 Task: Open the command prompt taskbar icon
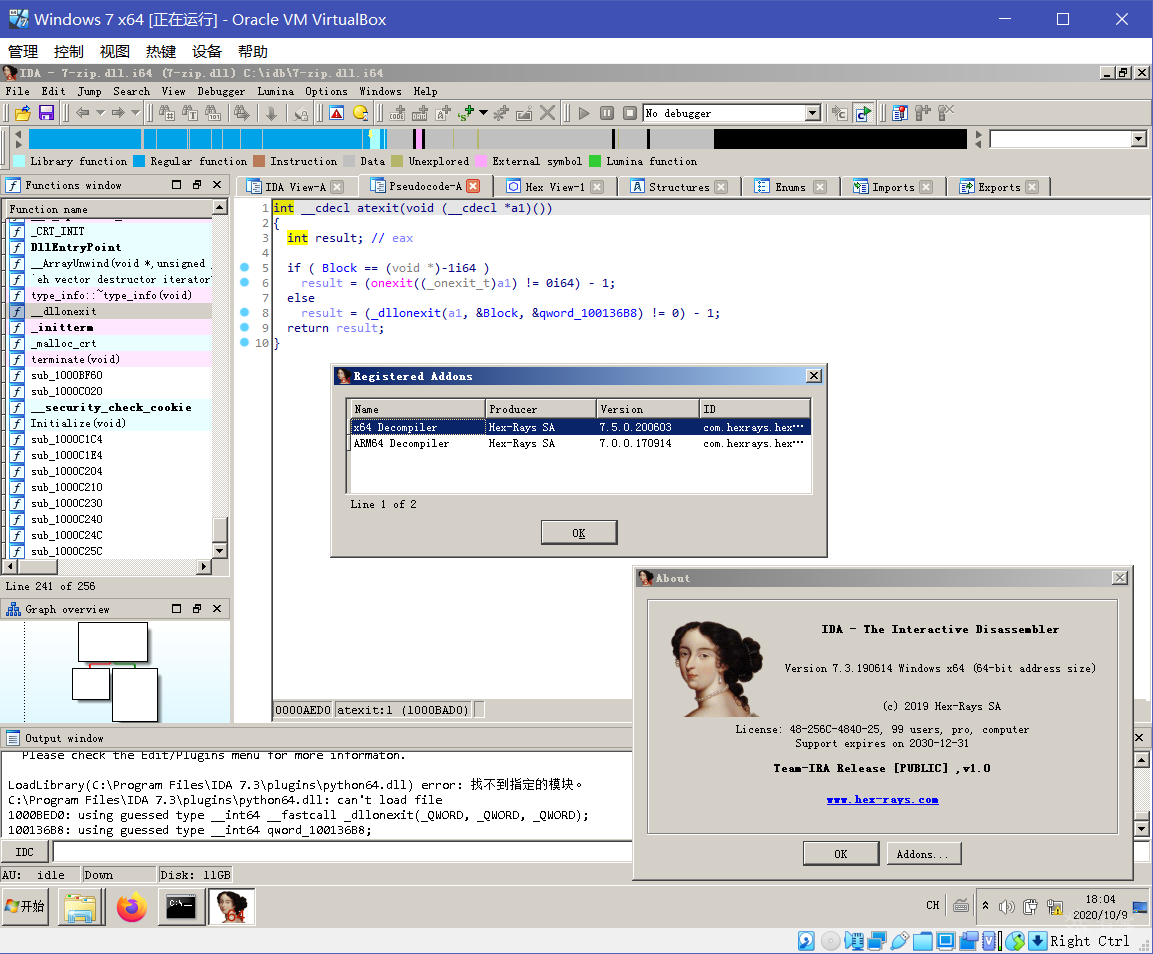pyautogui.click(x=181, y=907)
